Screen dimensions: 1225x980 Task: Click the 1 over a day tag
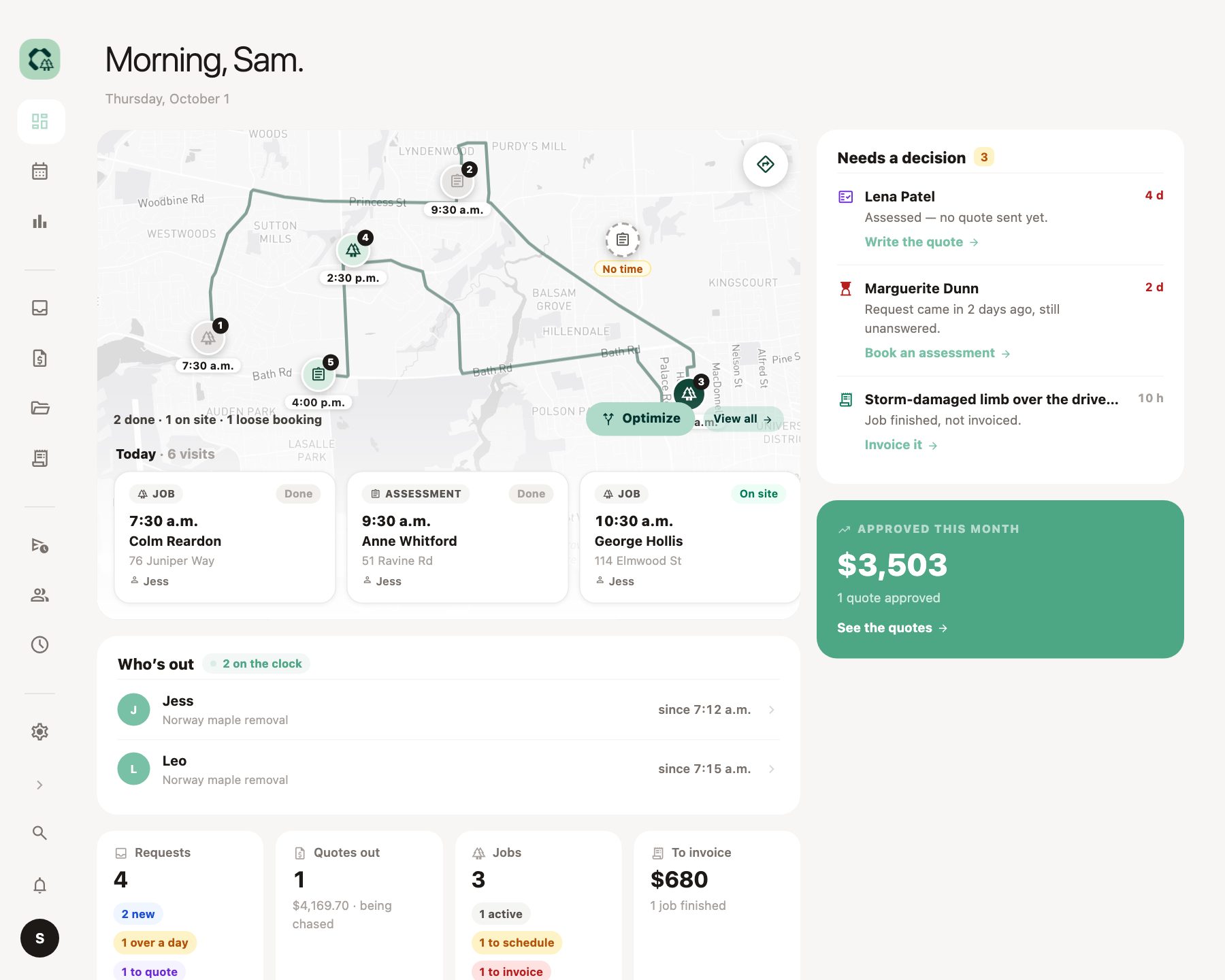(155, 943)
